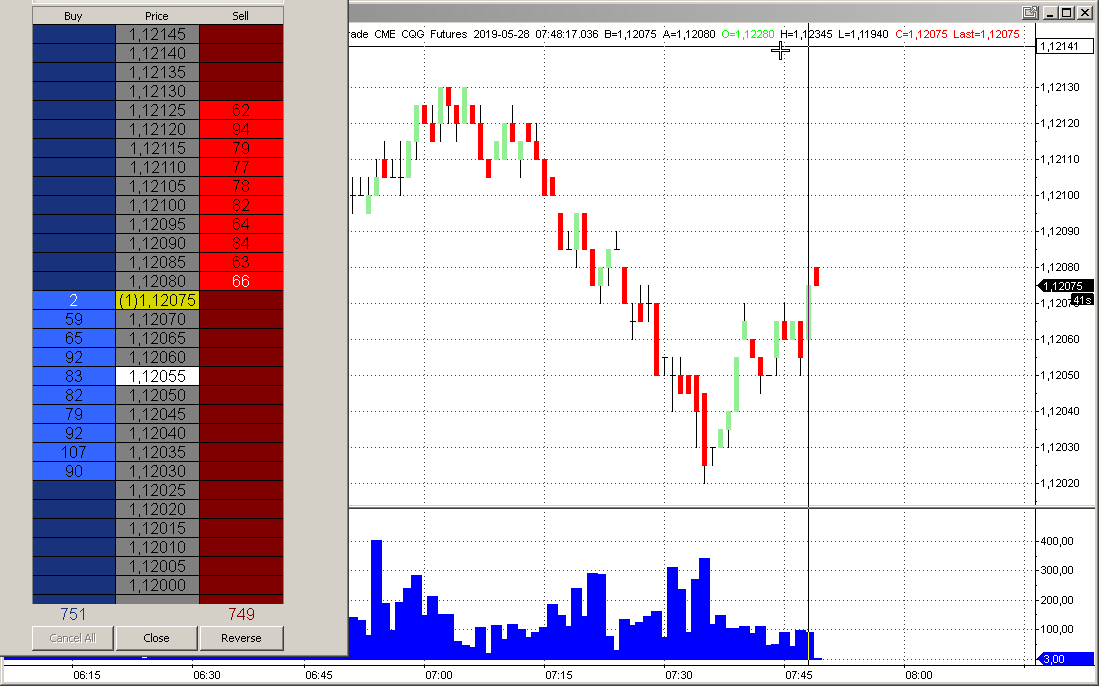Click the total buy volume 751
The height and width of the screenshot is (686, 1099).
73,615
